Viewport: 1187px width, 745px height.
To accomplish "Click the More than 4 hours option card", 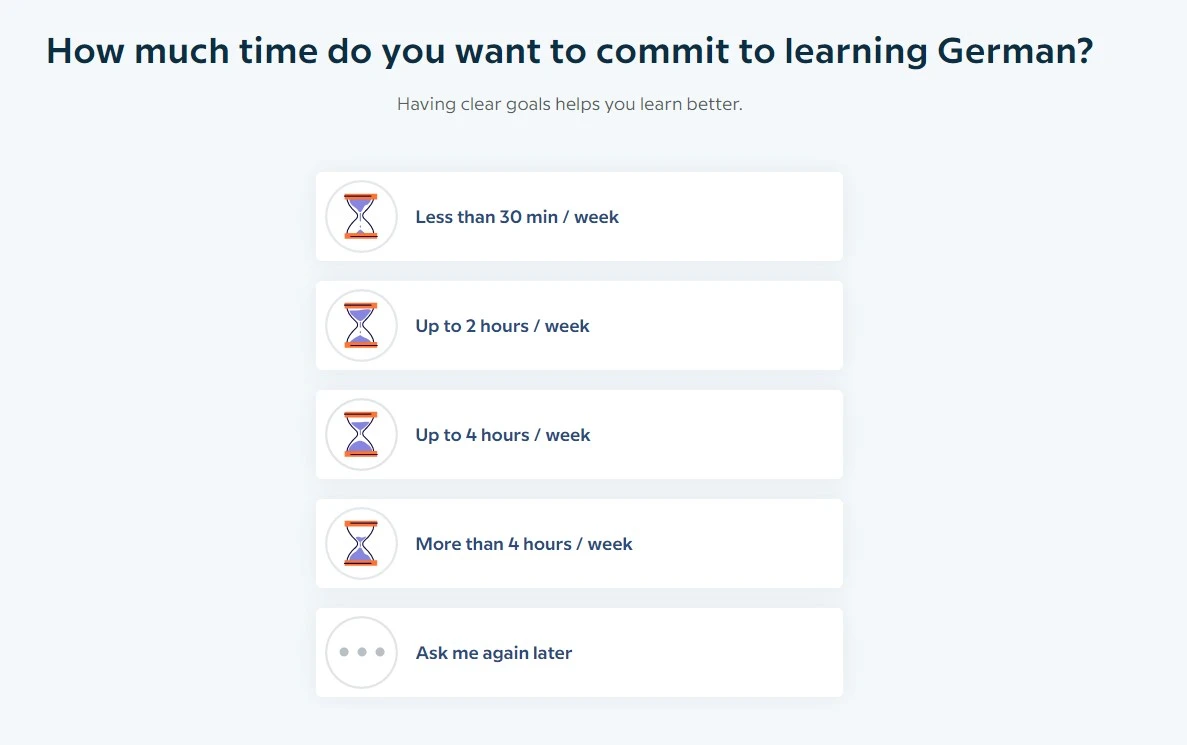I will click(x=579, y=544).
